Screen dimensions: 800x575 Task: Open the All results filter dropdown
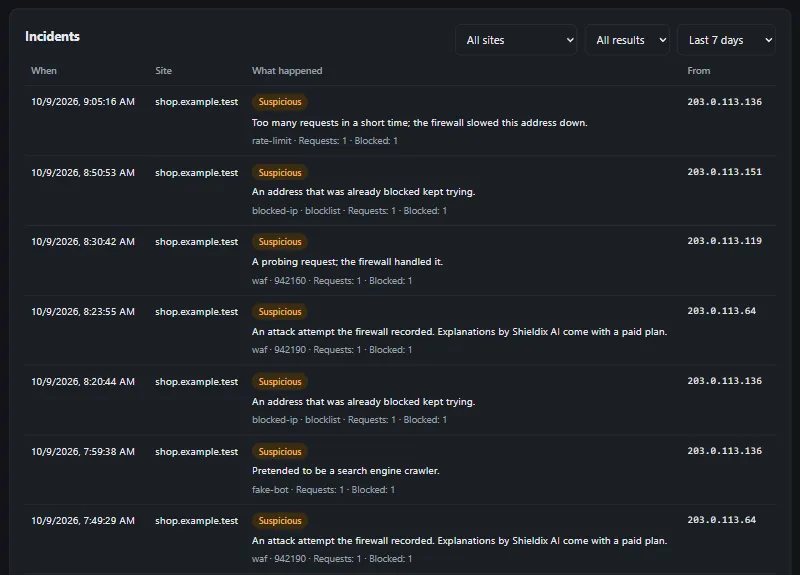[x=627, y=40]
